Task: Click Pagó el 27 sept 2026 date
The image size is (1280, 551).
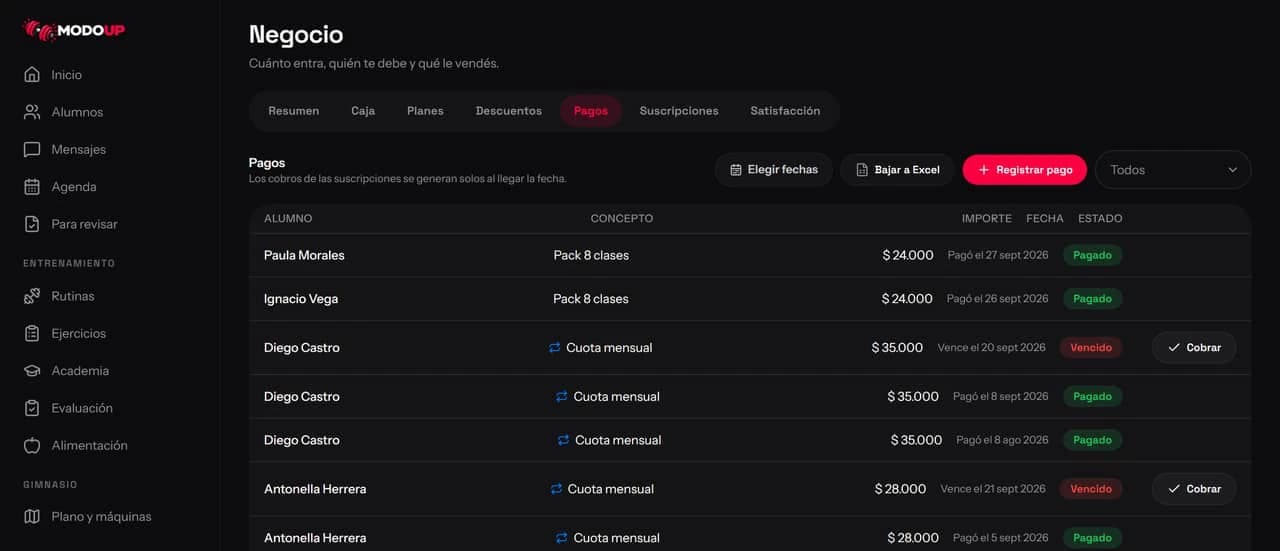Action: [x=998, y=256]
